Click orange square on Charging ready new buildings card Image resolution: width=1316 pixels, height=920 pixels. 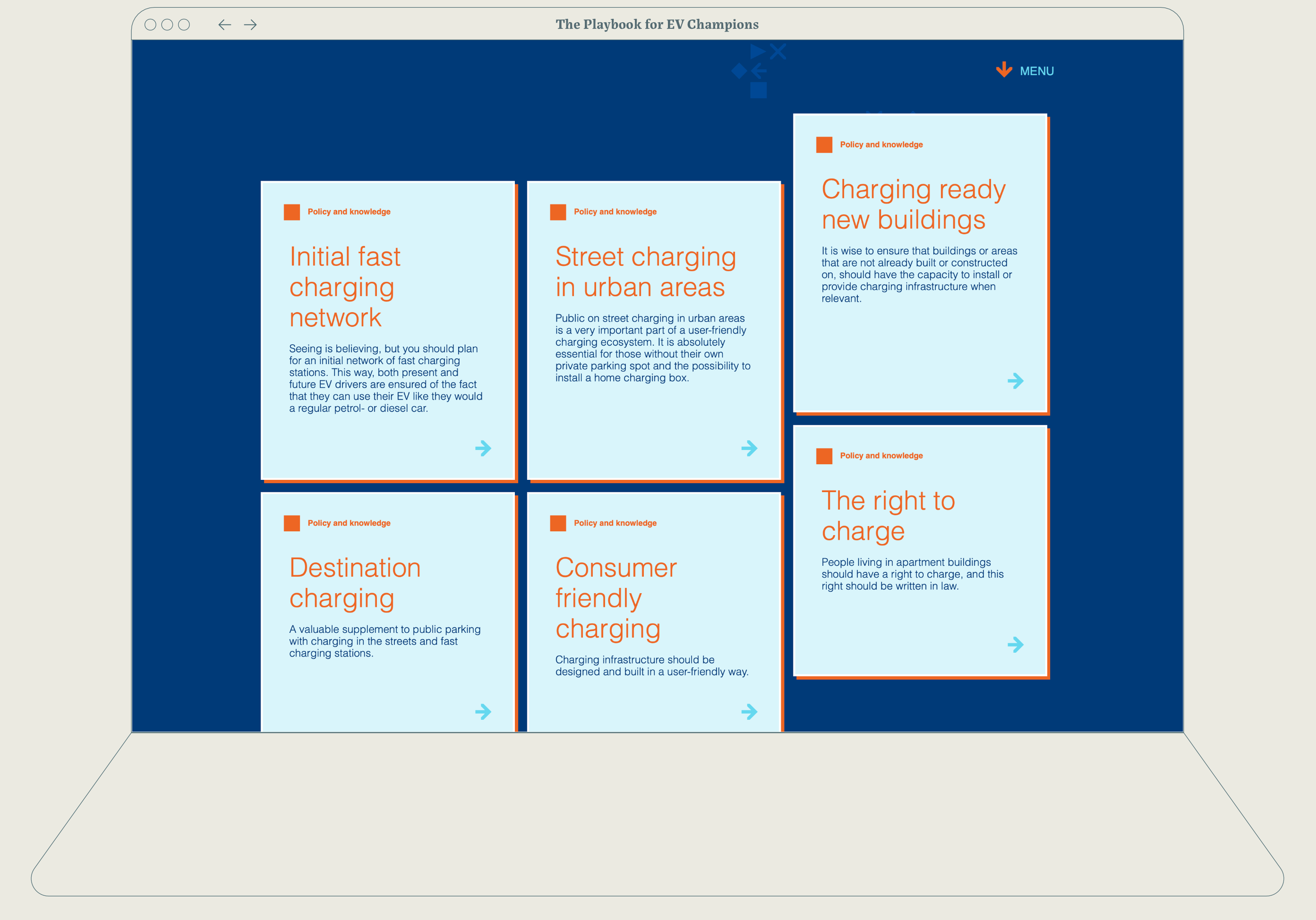click(x=824, y=145)
